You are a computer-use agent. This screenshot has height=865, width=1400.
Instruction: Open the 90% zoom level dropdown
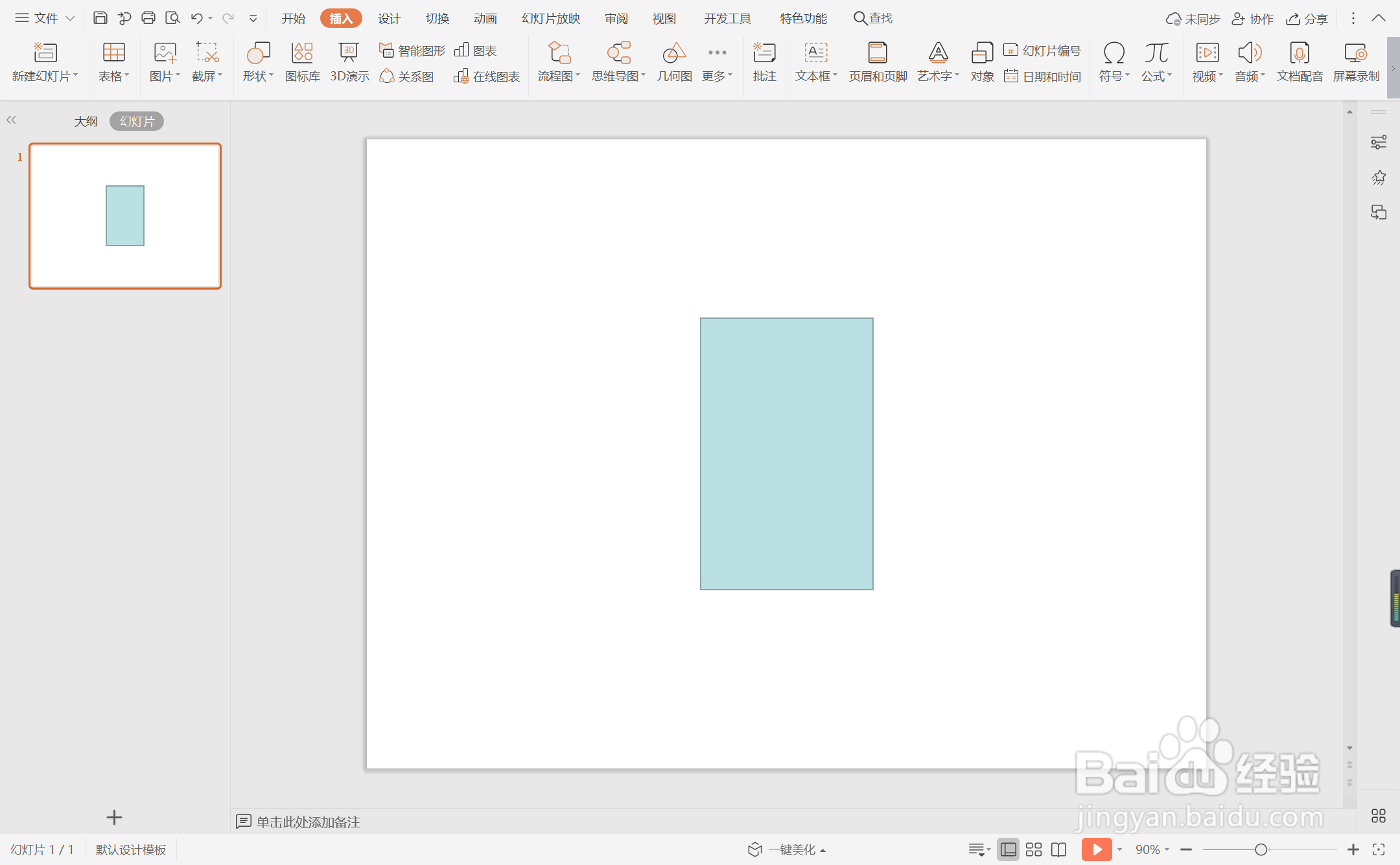1152,849
